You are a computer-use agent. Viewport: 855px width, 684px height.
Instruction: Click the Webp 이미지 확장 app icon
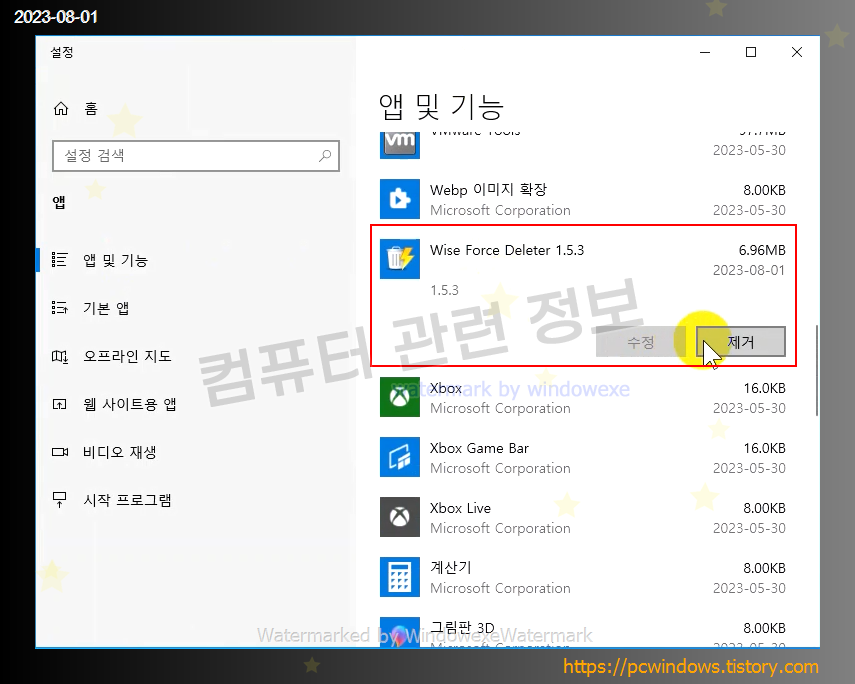click(400, 199)
